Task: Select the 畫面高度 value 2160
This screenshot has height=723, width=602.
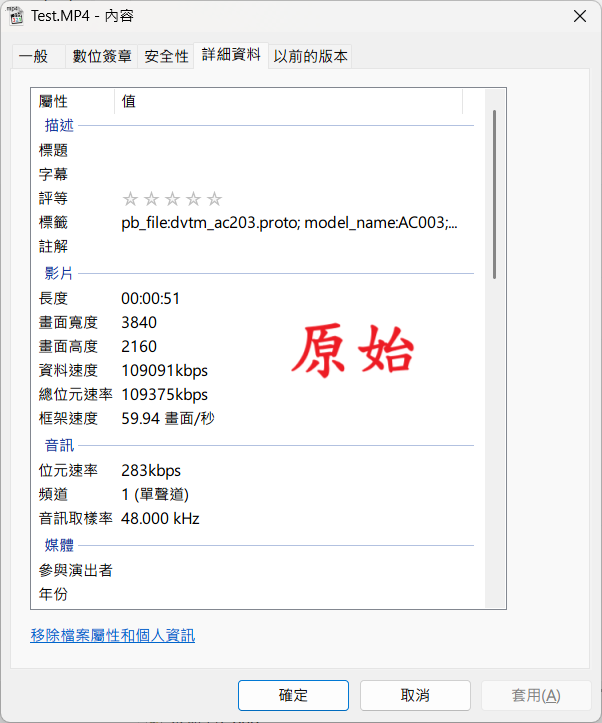Action: tap(139, 347)
